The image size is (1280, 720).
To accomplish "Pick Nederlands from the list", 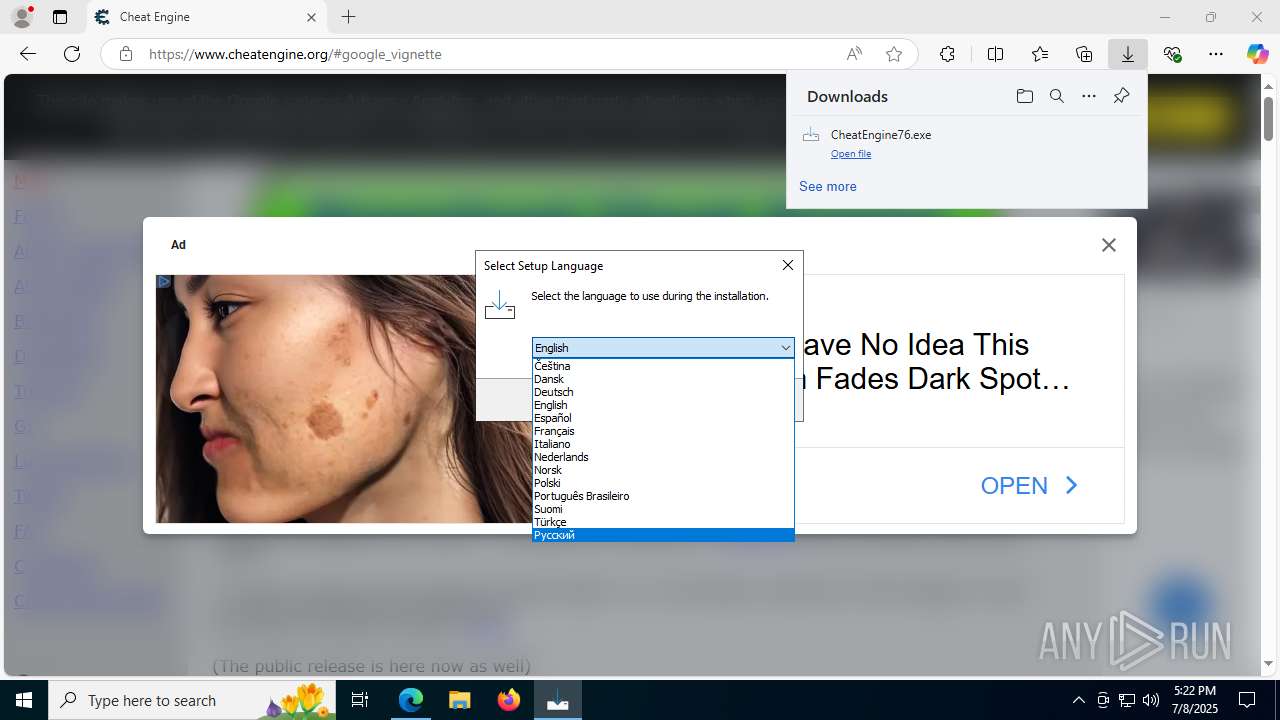I will (x=663, y=457).
